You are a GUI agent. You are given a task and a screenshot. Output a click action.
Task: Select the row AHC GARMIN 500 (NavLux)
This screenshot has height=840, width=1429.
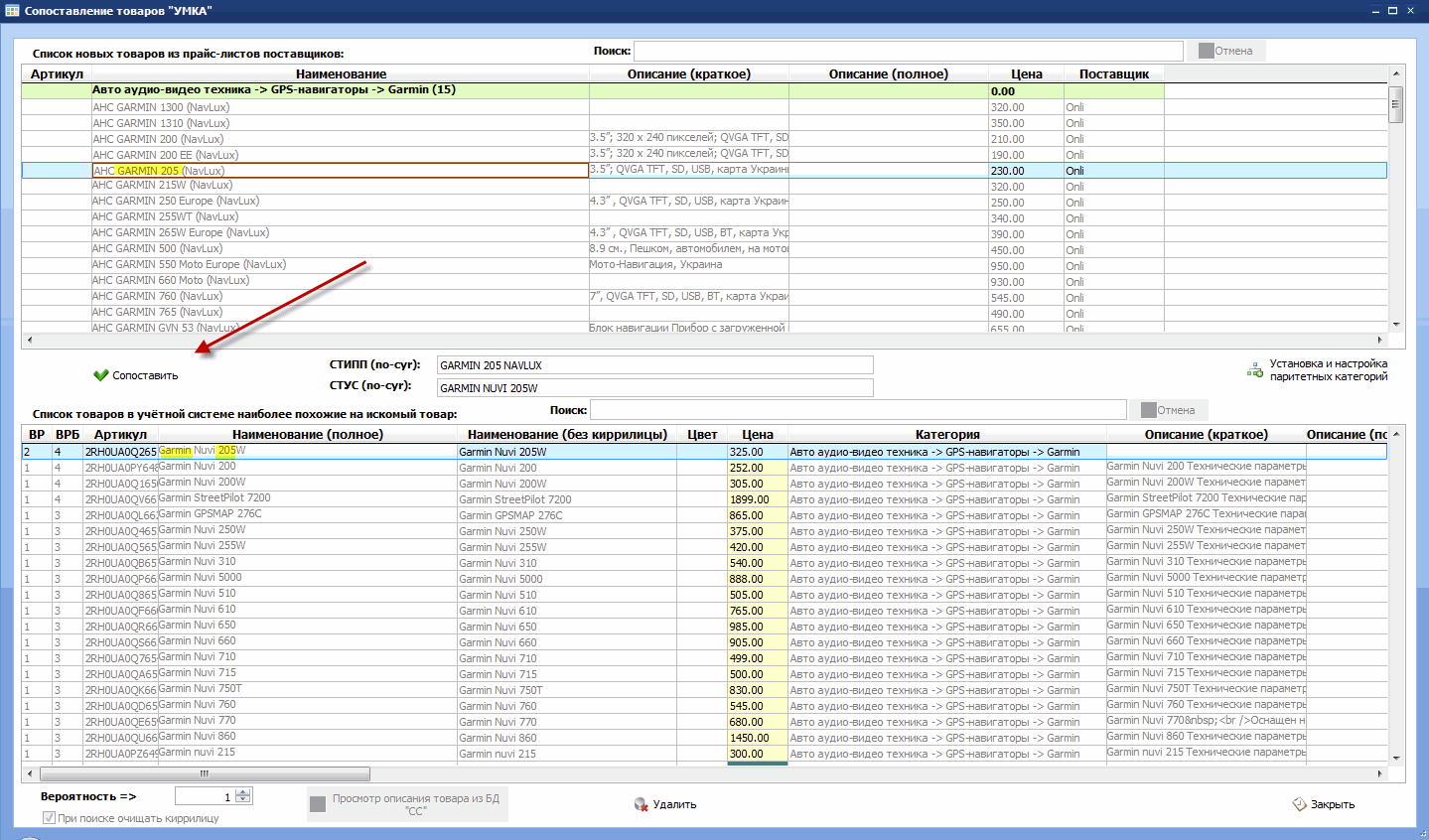tap(704, 249)
